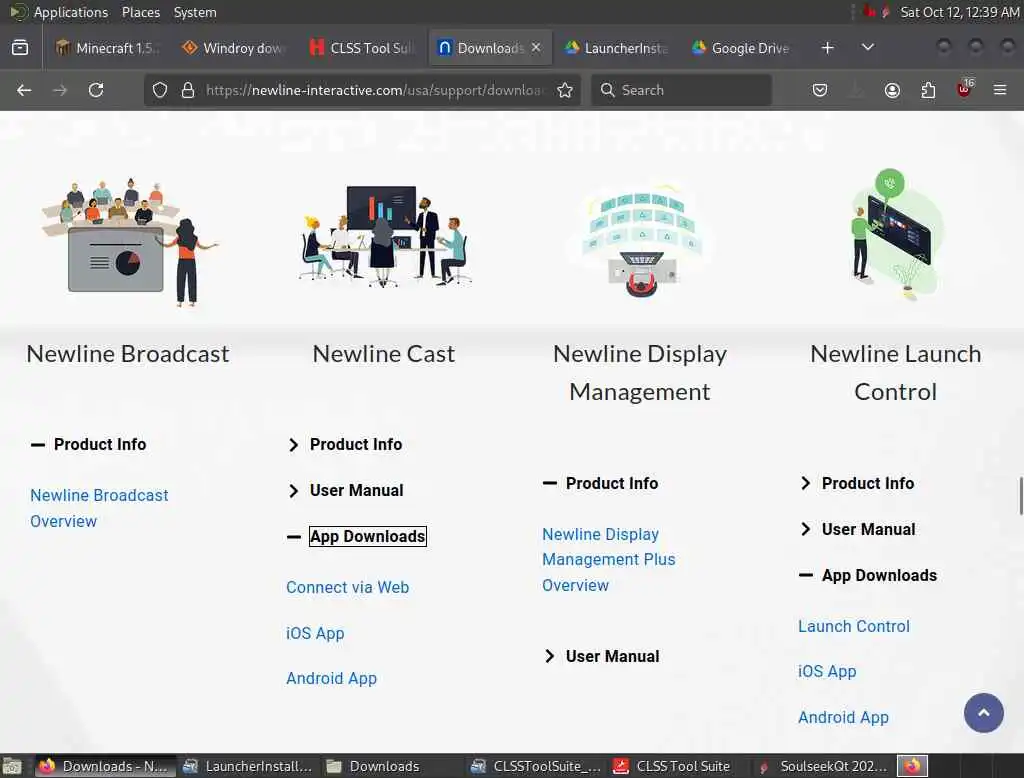
Task: Open Firefox View icon left of tabs
Action: pos(20,47)
